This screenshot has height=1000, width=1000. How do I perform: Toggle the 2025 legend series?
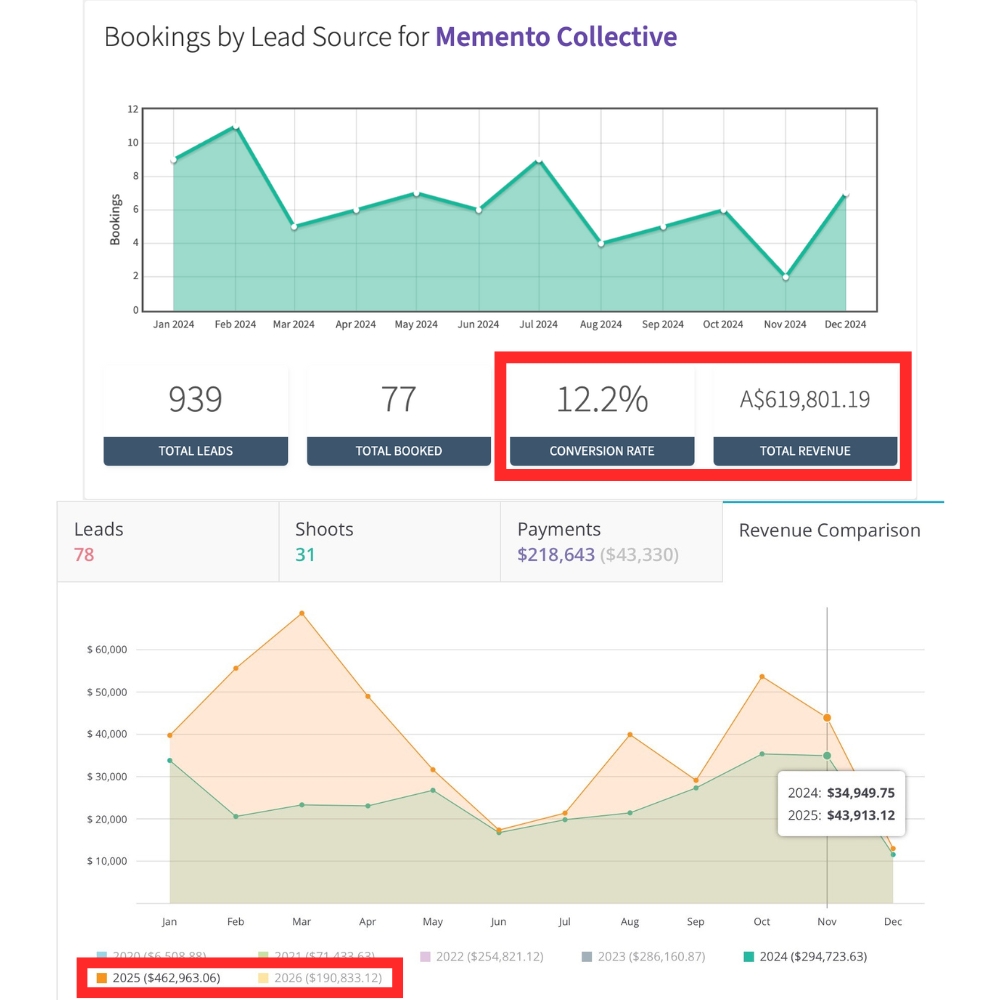[158, 978]
